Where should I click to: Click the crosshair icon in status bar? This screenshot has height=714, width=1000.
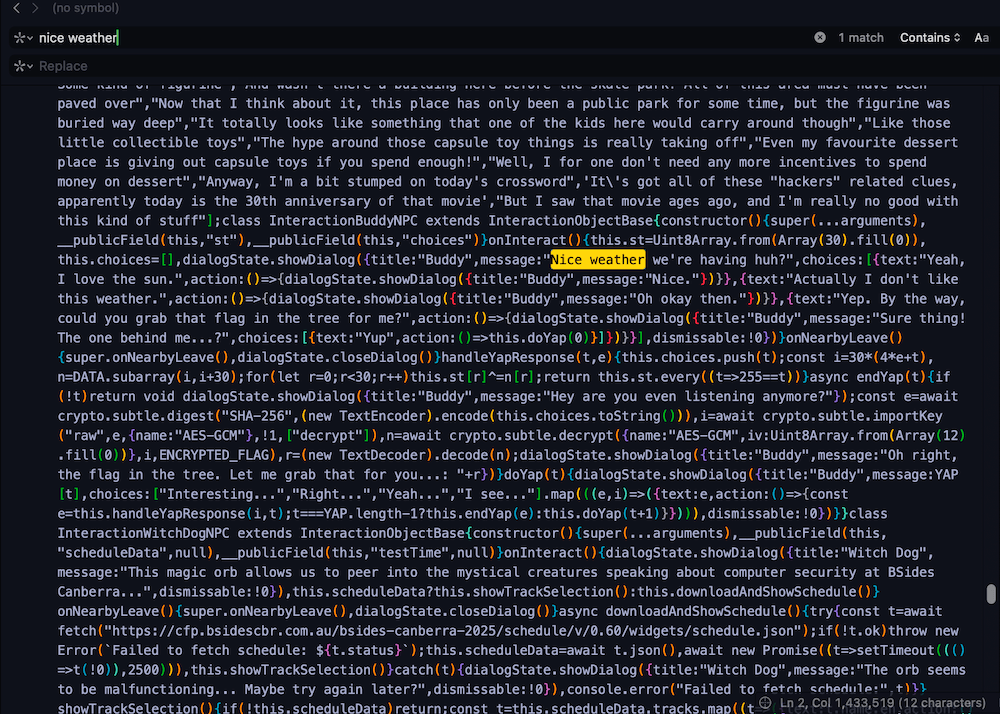click(767, 704)
